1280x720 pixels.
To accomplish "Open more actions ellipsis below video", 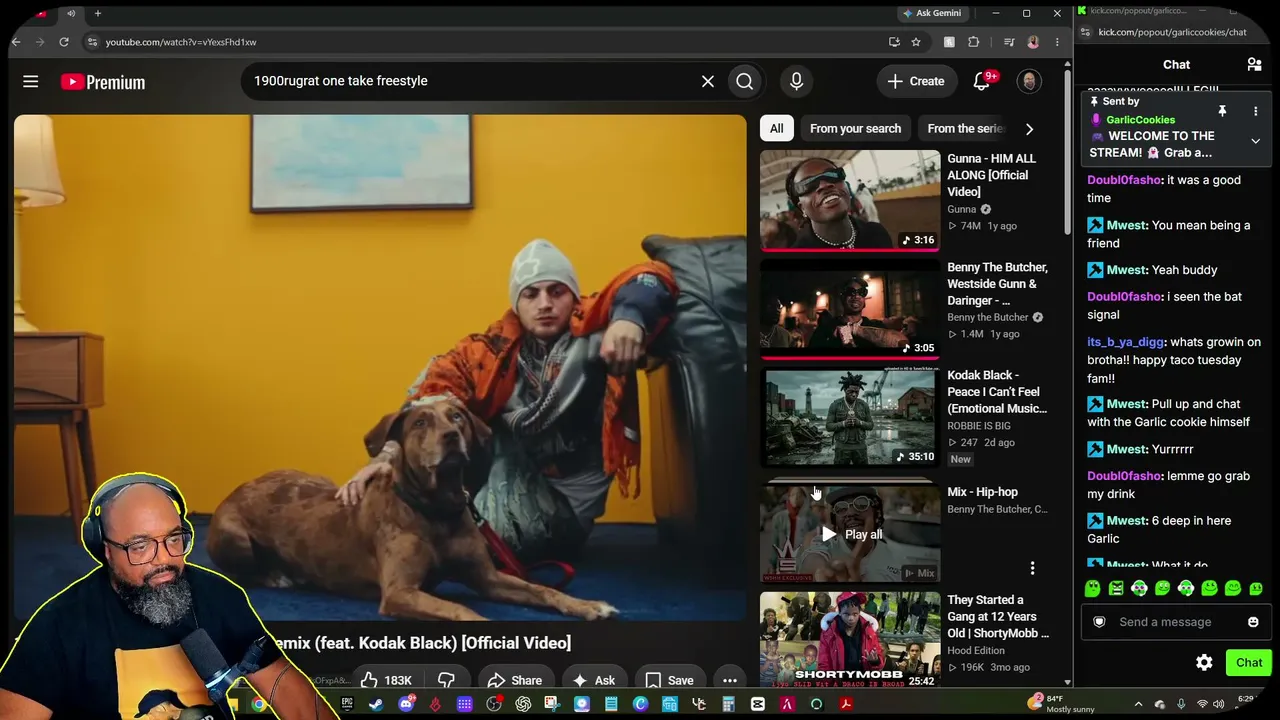I will pos(730,680).
